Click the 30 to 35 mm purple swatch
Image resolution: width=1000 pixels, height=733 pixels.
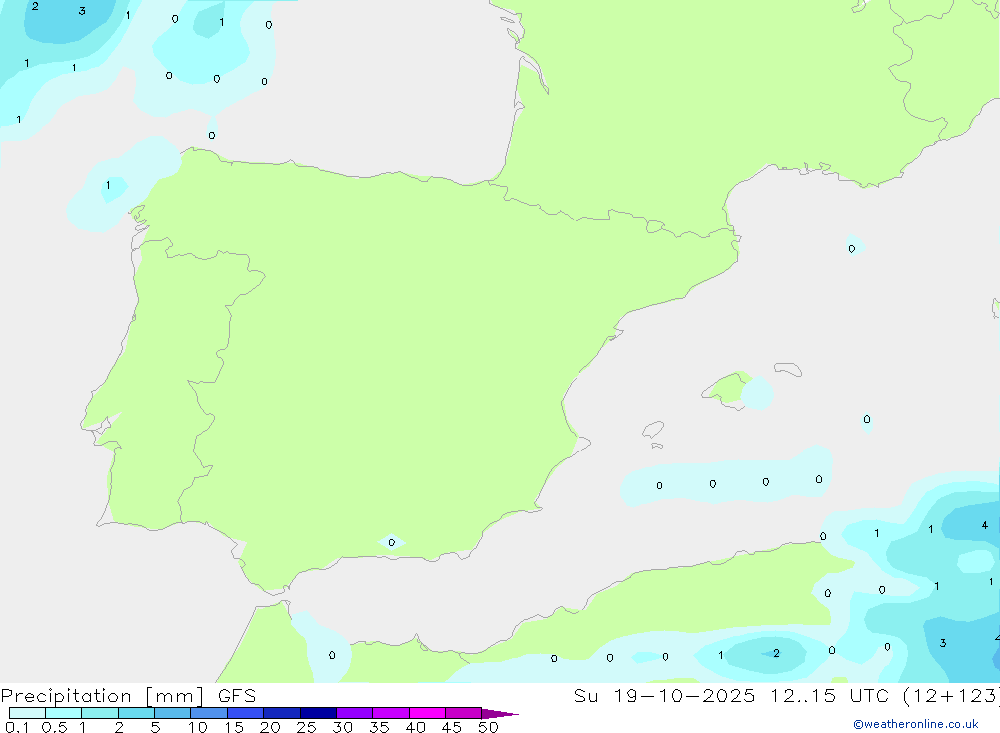[x=354, y=713]
